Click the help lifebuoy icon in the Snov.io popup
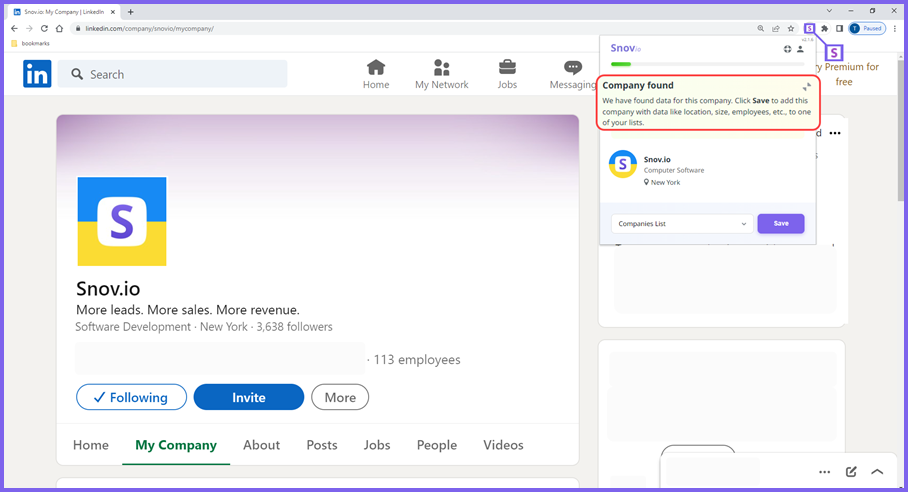This screenshot has width=908, height=492. tap(788, 49)
